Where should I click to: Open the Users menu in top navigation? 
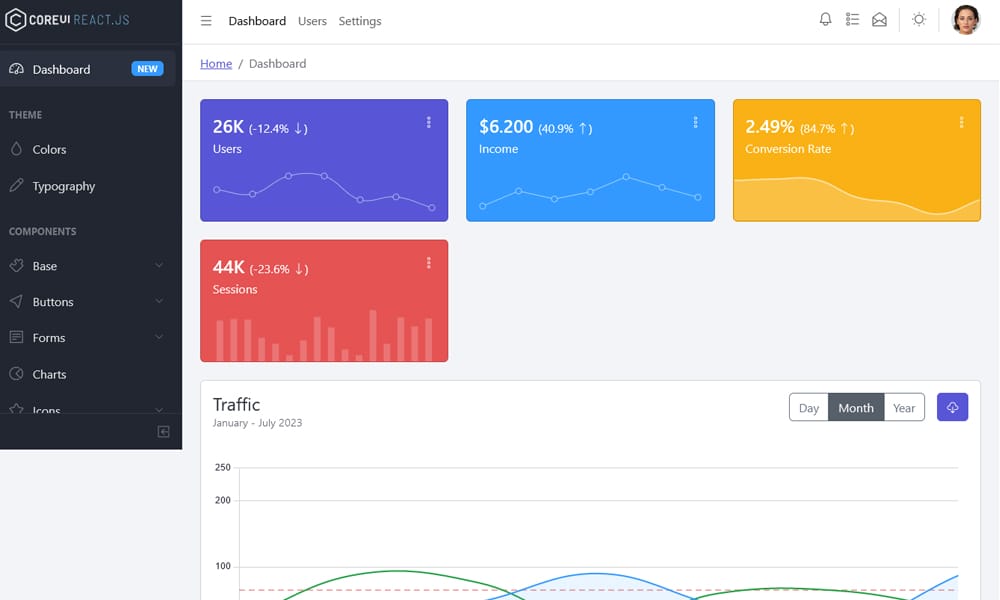tap(312, 20)
